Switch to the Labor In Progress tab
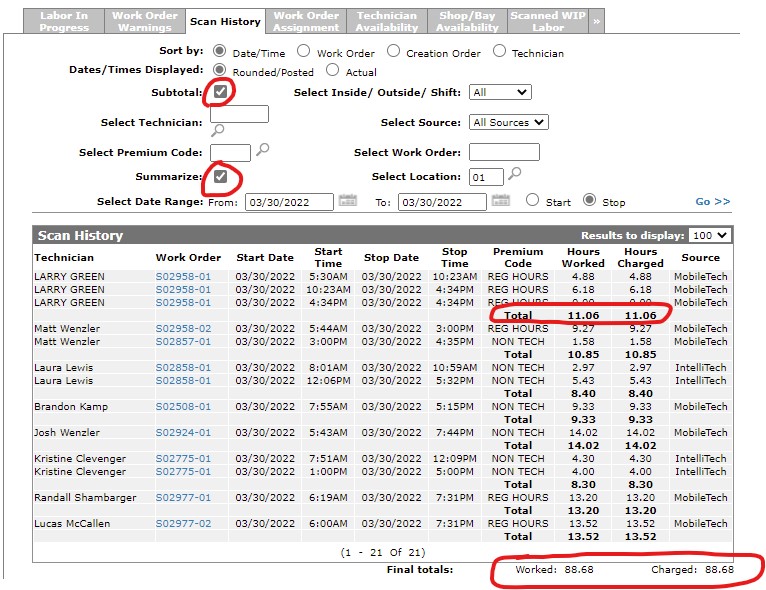 coord(63,21)
